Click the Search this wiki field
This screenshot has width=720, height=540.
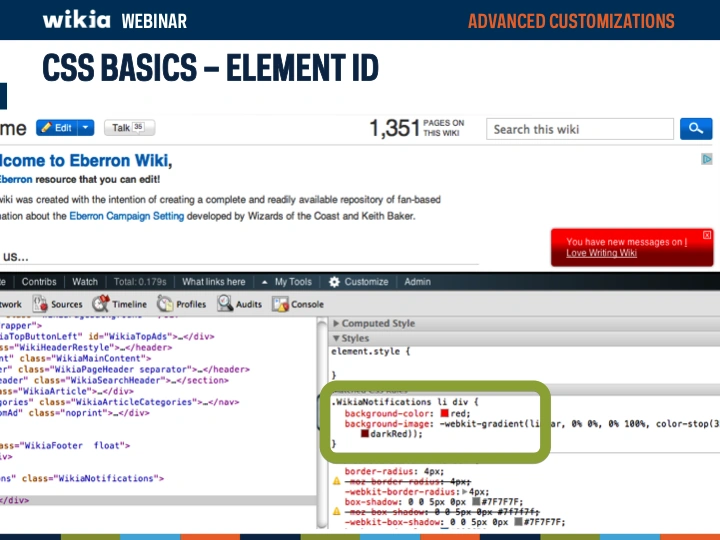(x=580, y=129)
